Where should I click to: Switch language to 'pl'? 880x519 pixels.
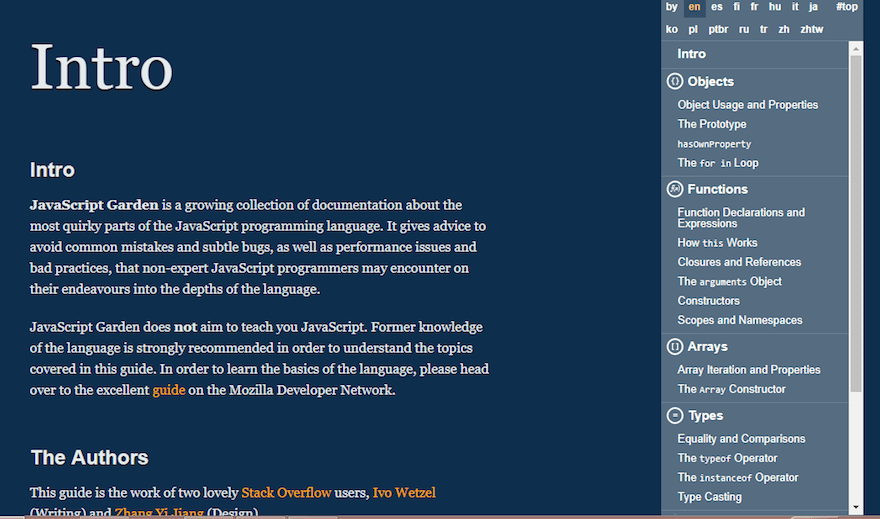693,29
